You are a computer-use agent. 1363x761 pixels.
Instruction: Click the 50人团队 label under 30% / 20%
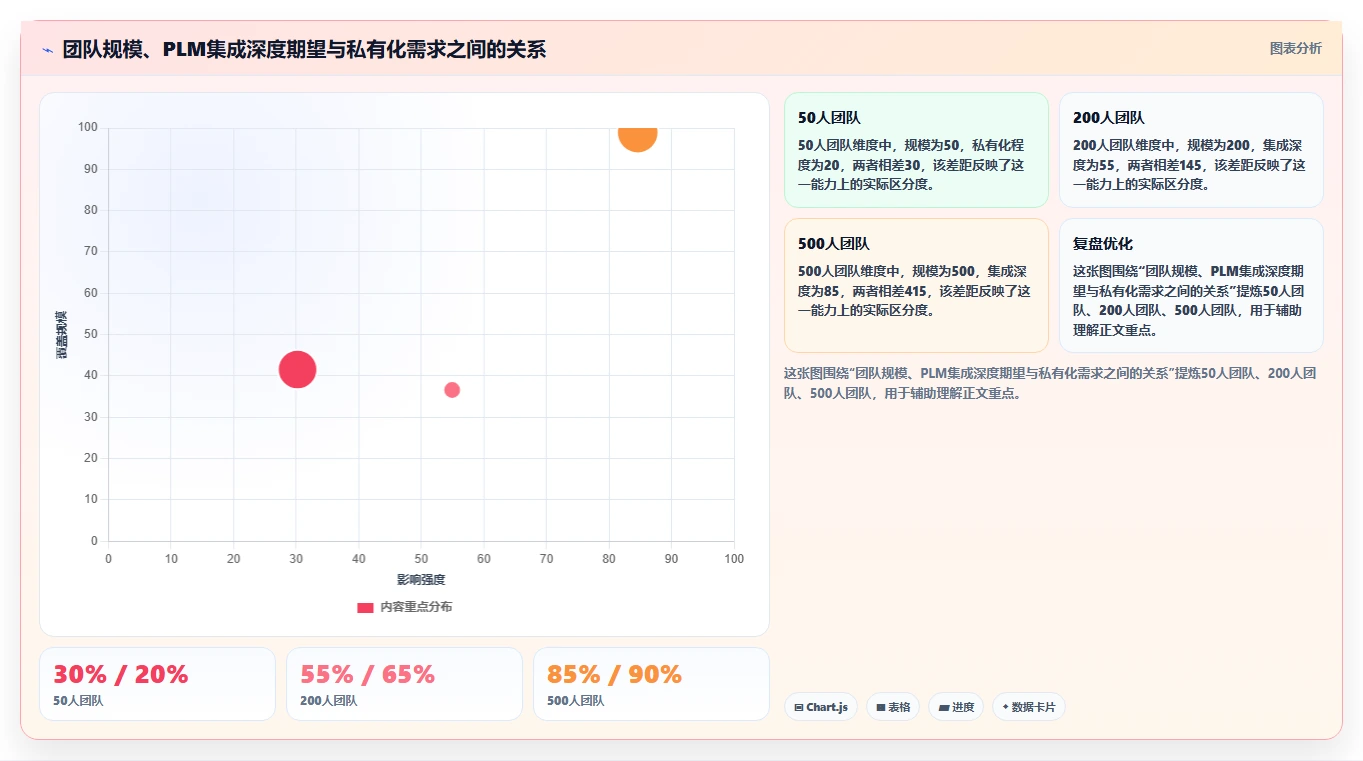click(x=78, y=701)
